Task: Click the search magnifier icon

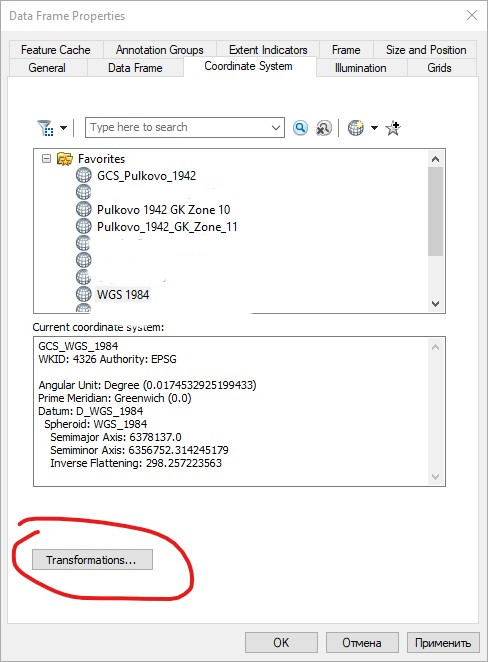Action: [x=300, y=128]
